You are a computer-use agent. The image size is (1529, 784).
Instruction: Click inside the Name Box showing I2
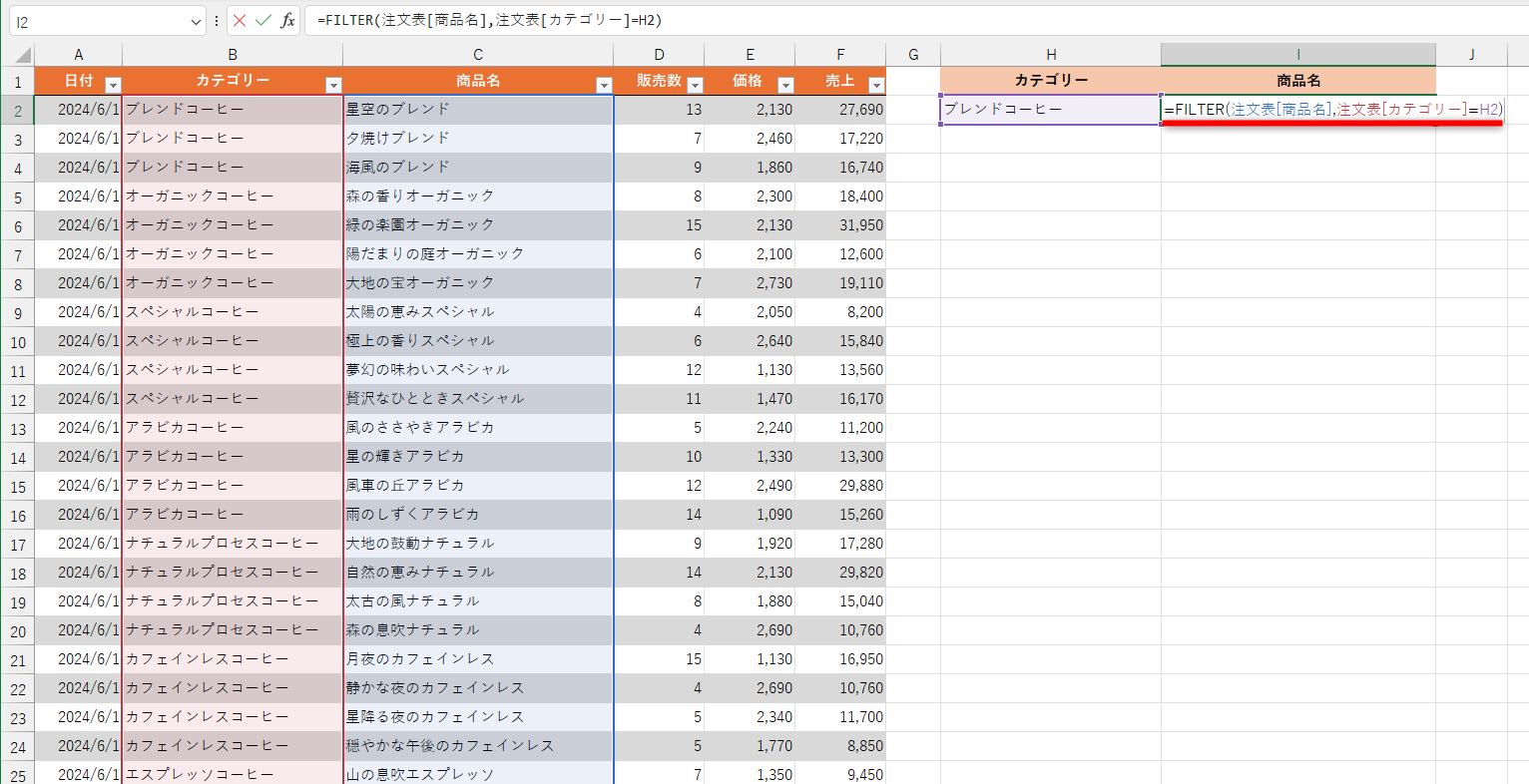click(100, 21)
